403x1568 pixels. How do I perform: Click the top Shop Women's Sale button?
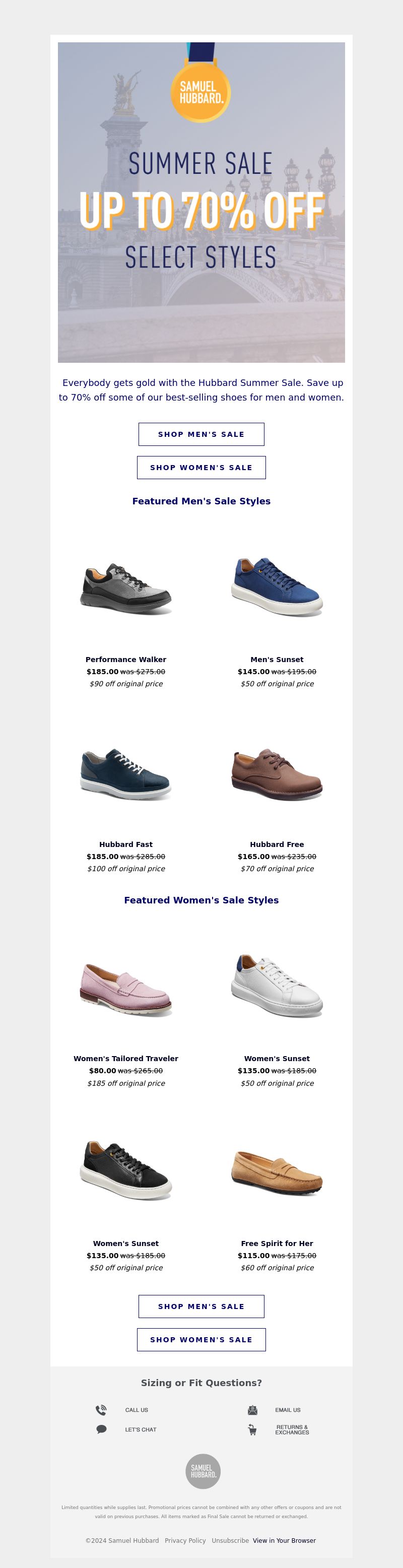point(201,468)
